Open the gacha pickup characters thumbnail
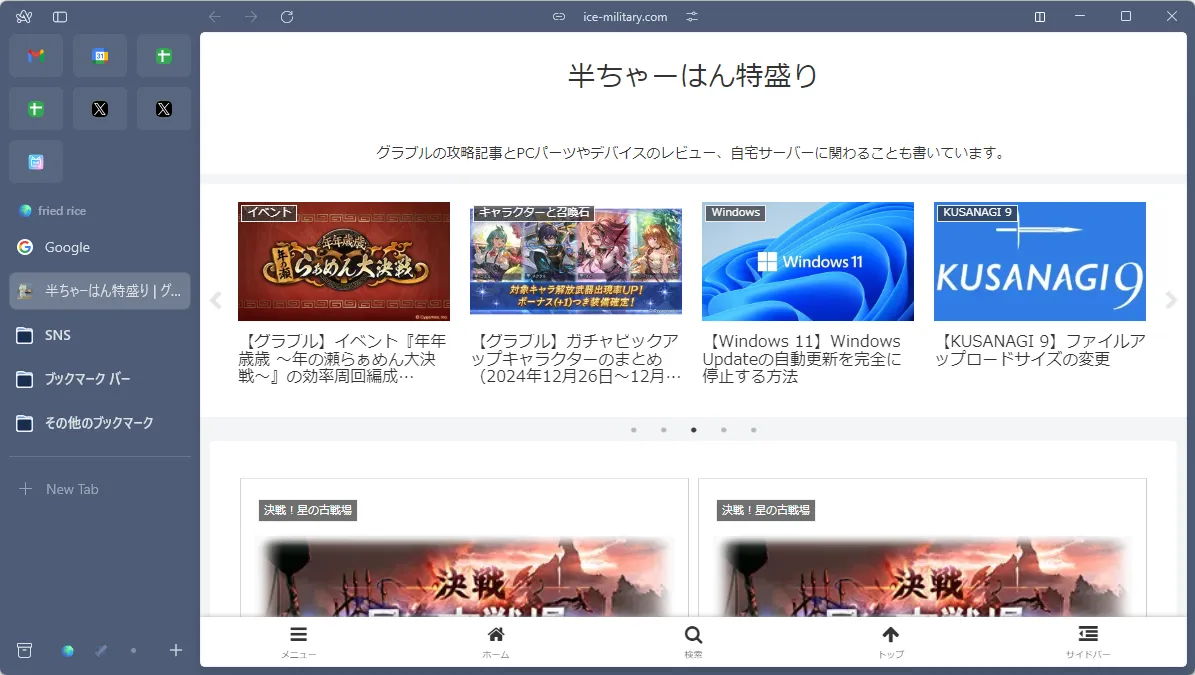Screen dimensions: 1195x675 [575, 261]
